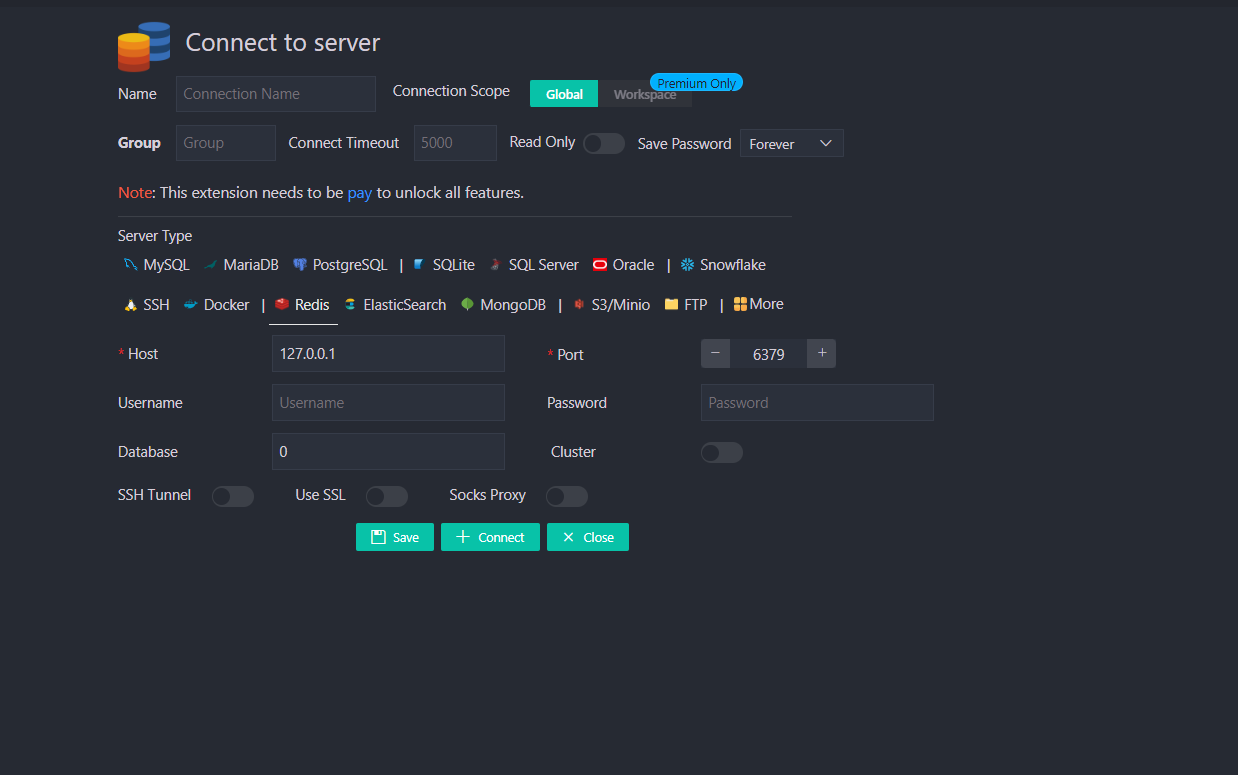Click the X icon on Close
1238x775 pixels.
tap(568, 537)
